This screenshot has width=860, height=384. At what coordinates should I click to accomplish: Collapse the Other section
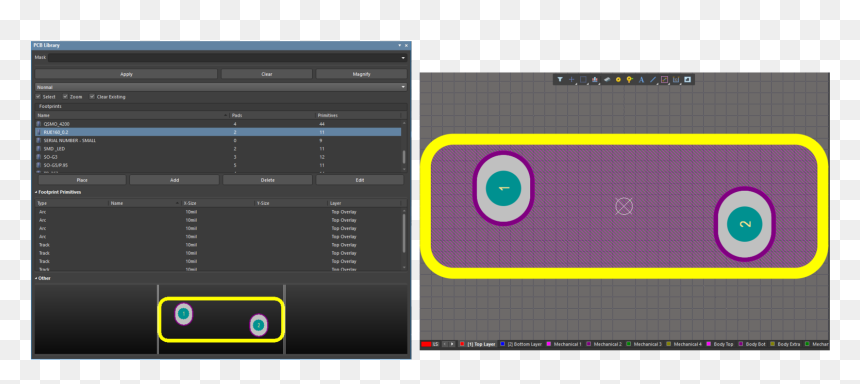[36, 278]
